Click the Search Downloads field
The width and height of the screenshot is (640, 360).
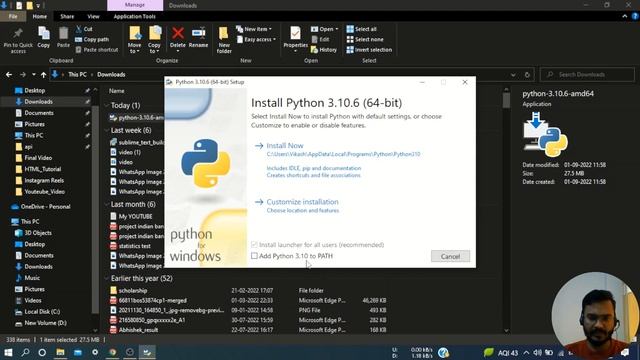point(587,75)
